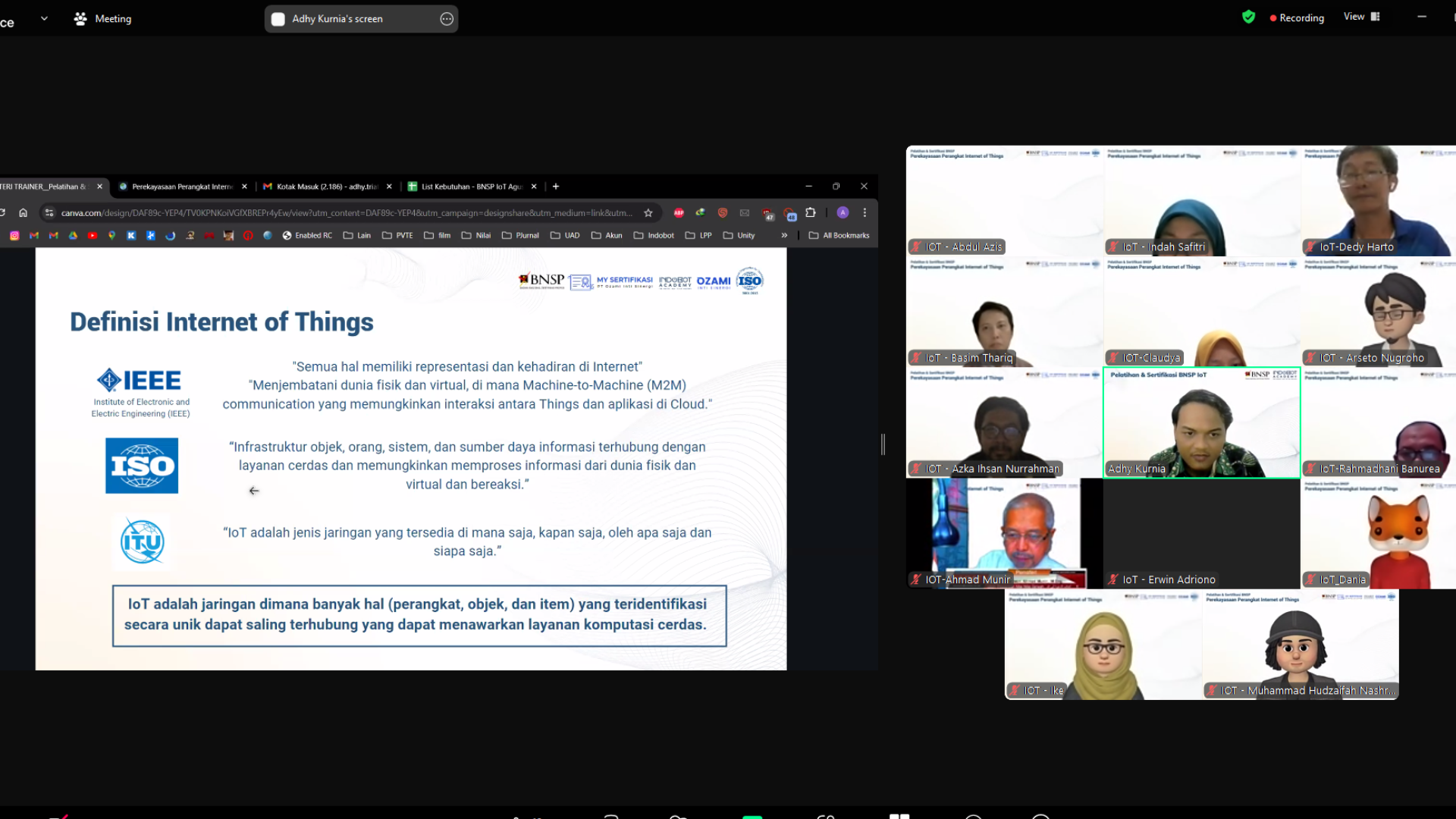This screenshot has height=819, width=1456.
Task: Open the UAD bookmarks folder
Action: point(565,236)
